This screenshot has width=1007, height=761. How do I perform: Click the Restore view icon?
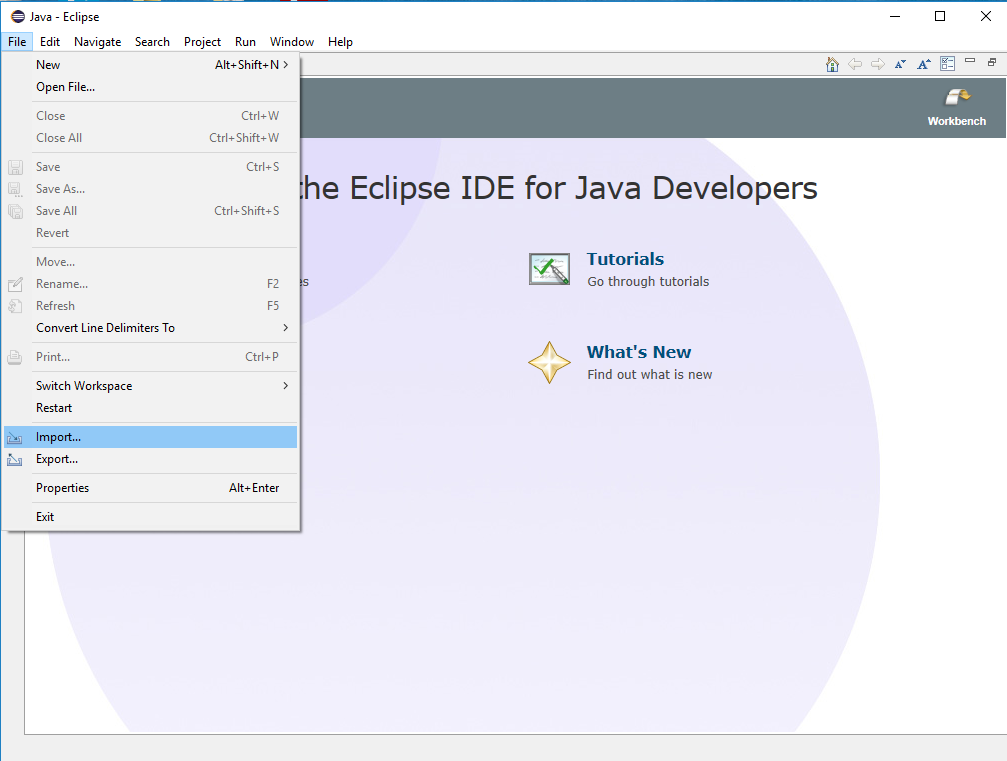pos(992,62)
